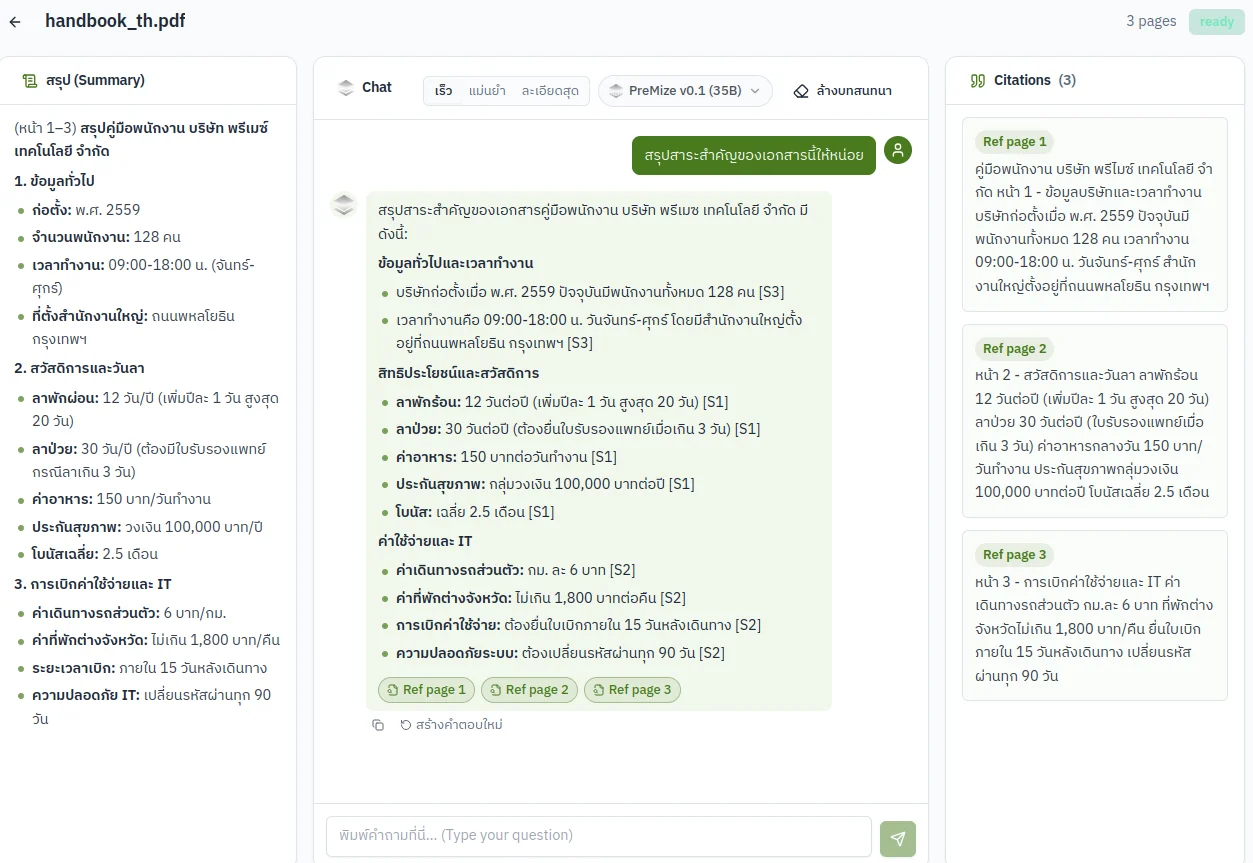Open the Ref page 1 chip in chat
1253x863 pixels.
coord(427,690)
